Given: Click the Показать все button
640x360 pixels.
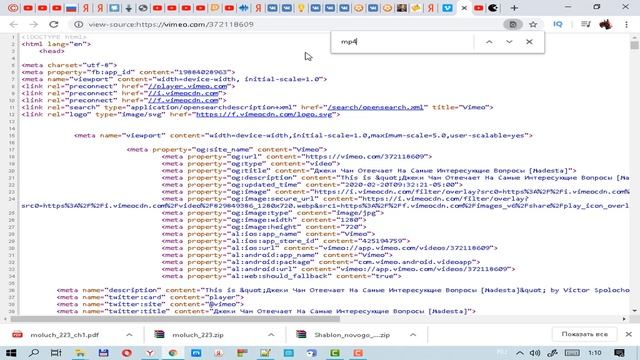Looking at the screenshot, I should pyautogui.click(x=584, y=334).
